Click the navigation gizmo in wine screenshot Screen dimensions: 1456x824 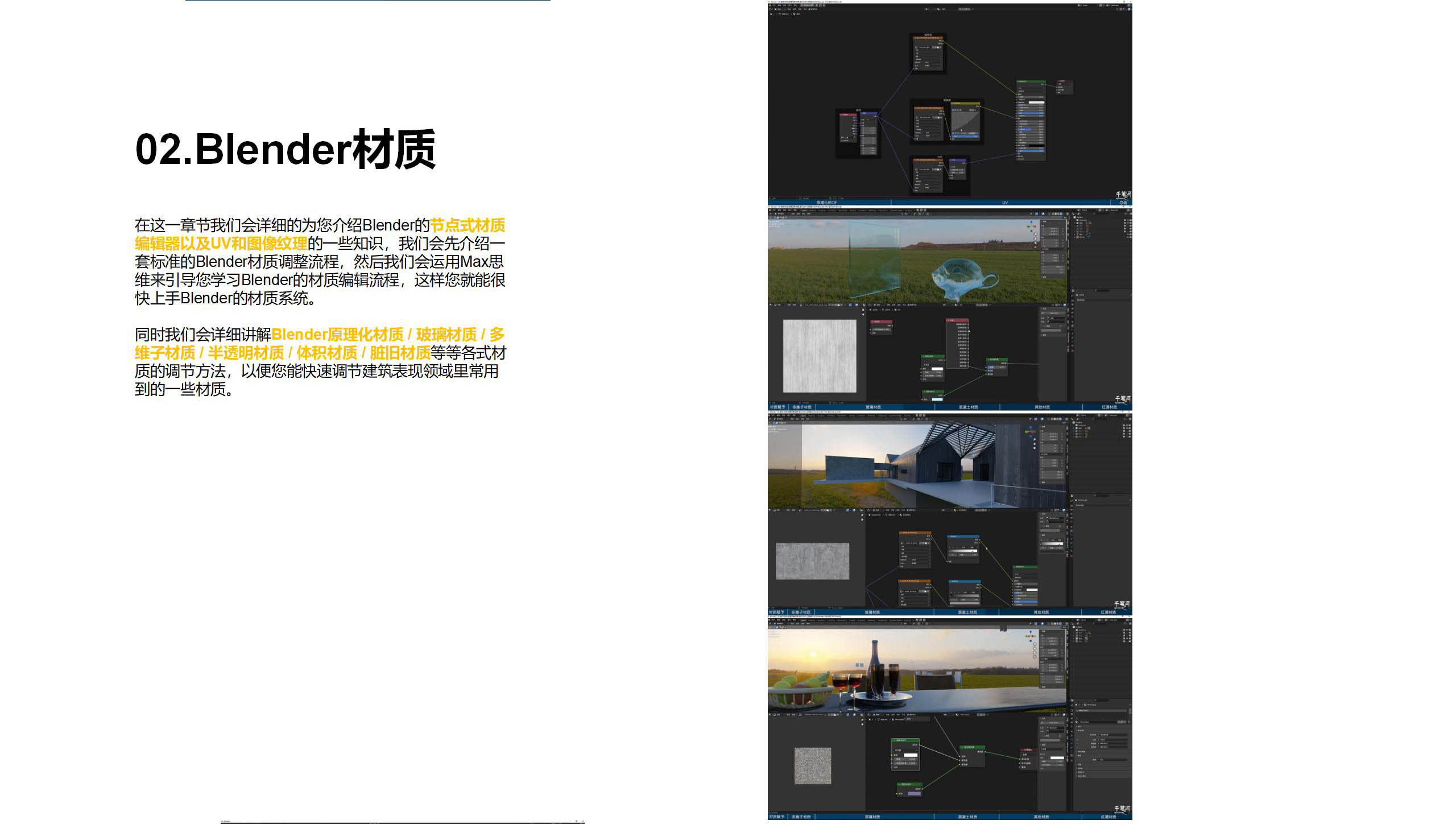1031,636
